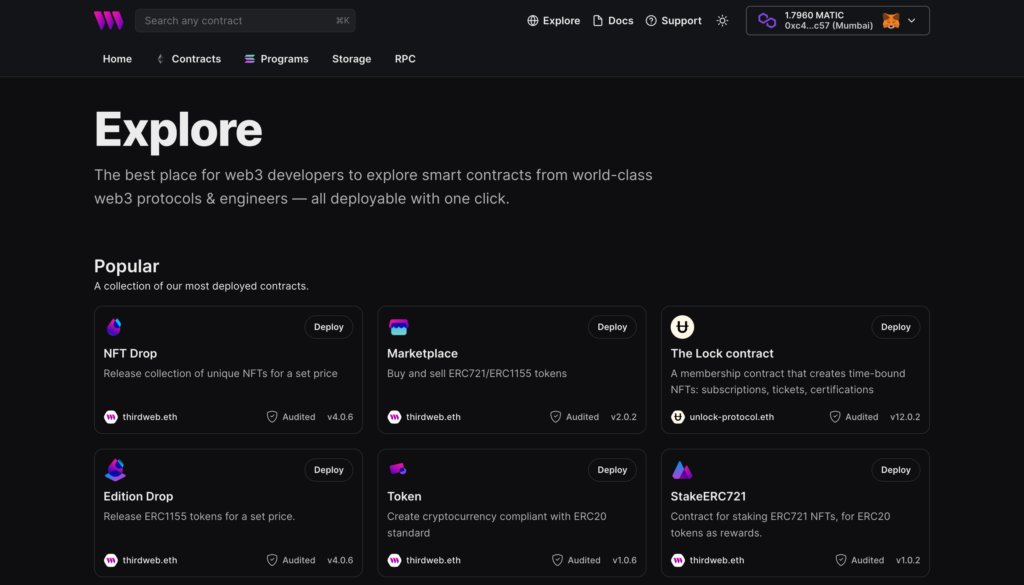Open the wallet account dropdown chevron
This screenshot has width=1024, height=585.
(912, 21)
